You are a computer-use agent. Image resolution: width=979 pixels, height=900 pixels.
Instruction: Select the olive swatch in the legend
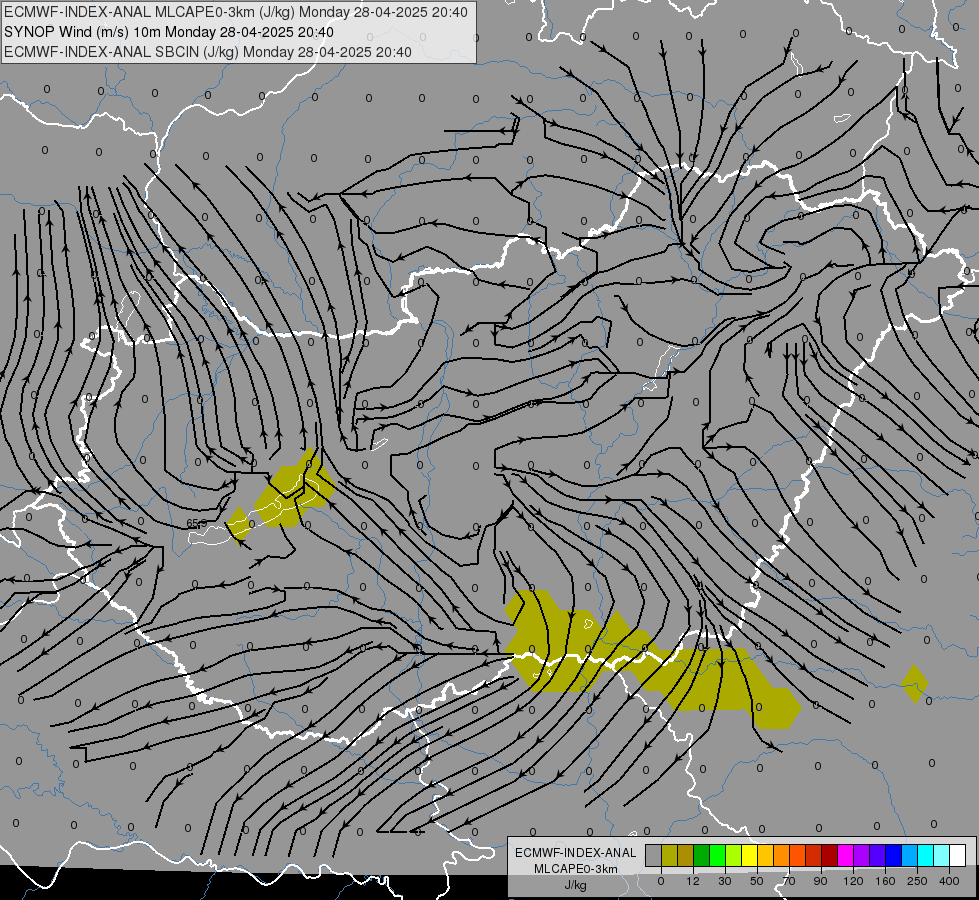pos(669,855)
